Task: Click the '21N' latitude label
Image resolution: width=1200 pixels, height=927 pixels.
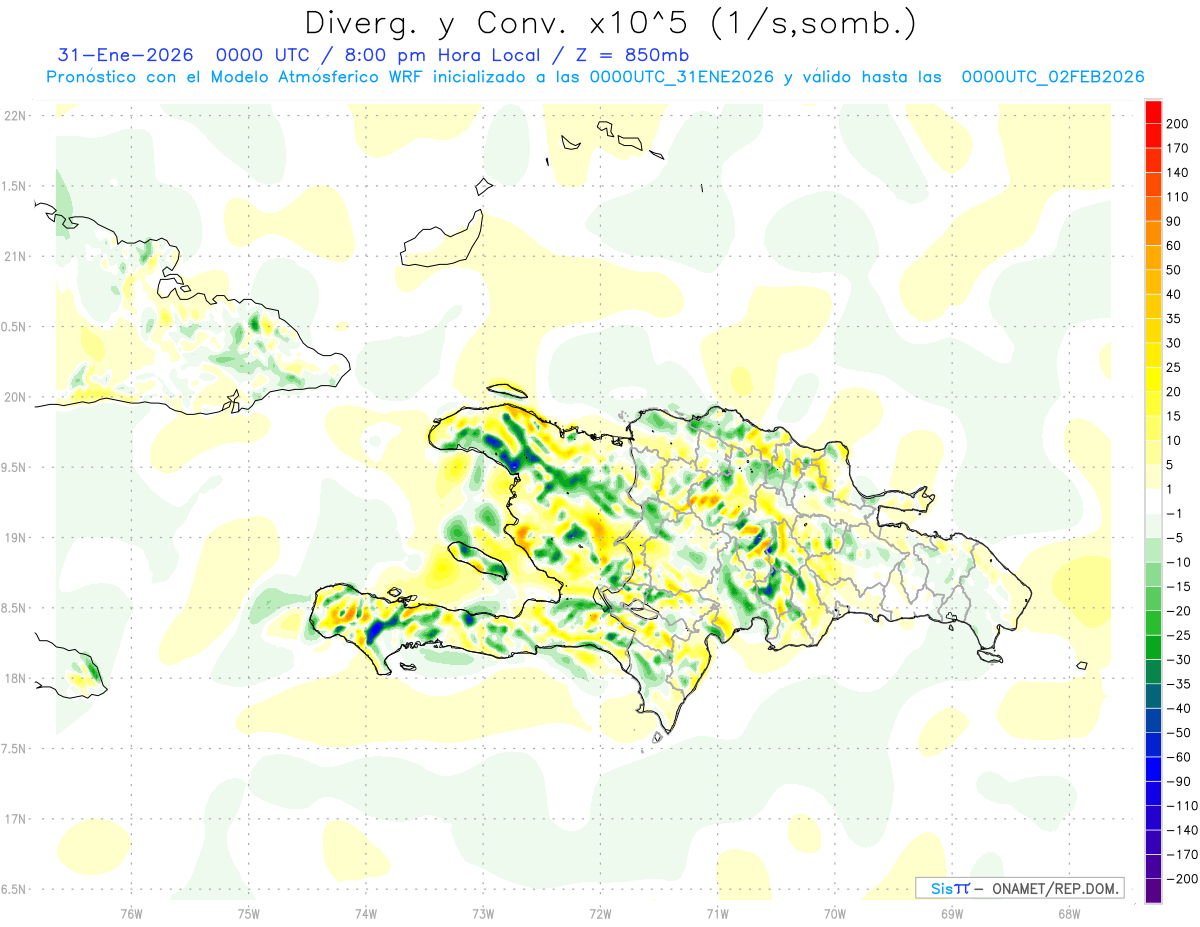Action: [14, 256]
